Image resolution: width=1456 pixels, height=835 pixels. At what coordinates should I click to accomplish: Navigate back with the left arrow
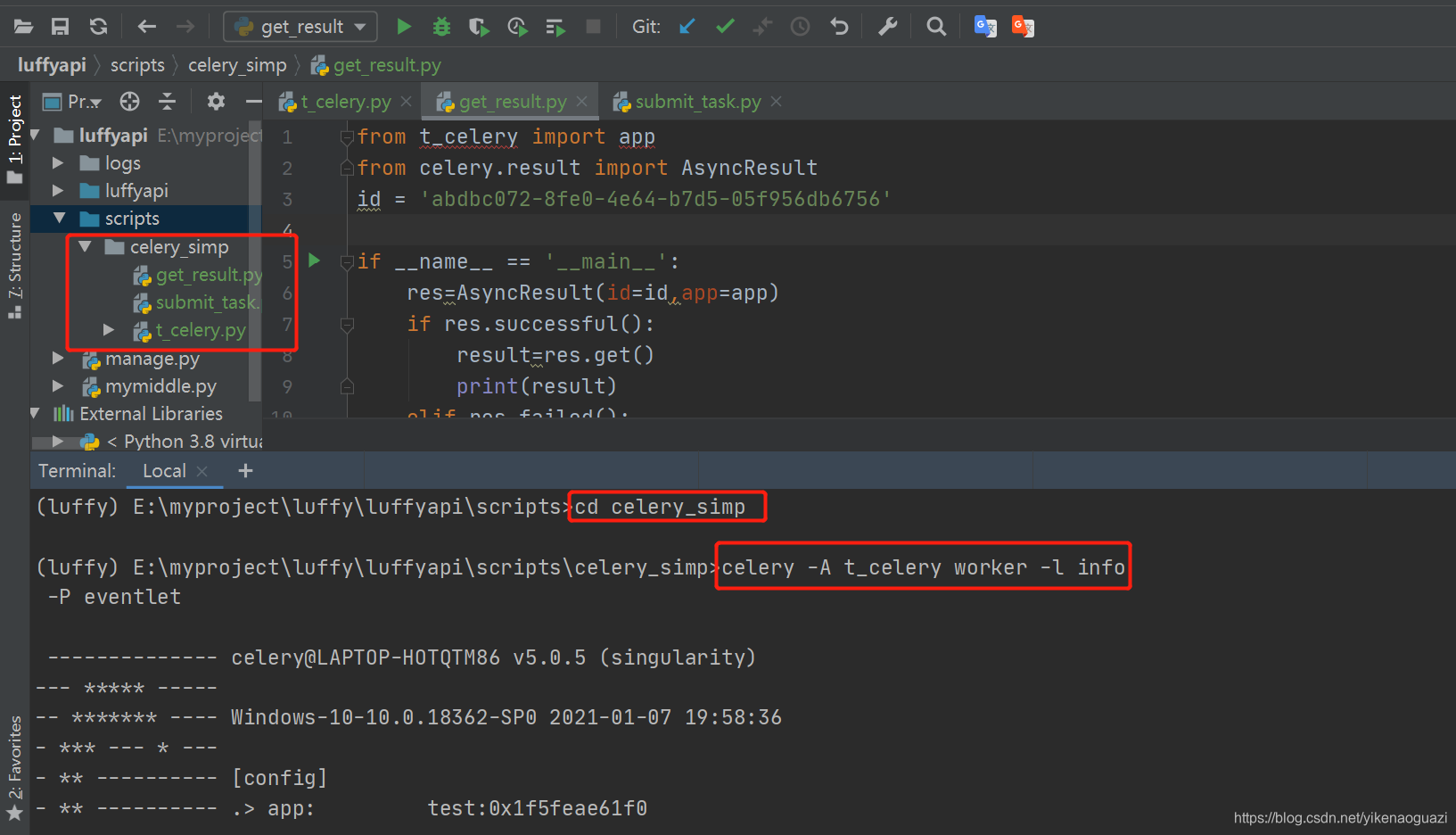pos(147,27)
